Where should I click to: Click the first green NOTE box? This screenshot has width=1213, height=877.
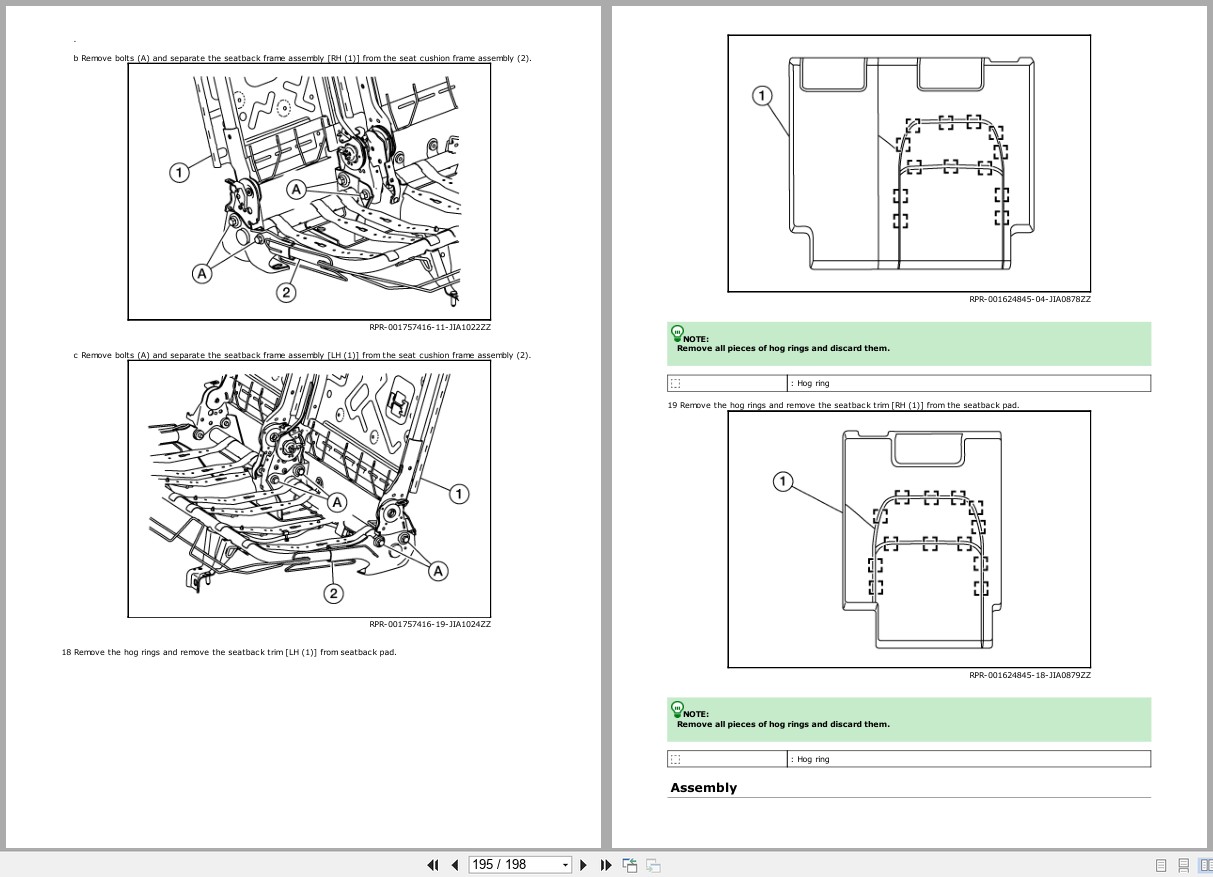(909, 343)
